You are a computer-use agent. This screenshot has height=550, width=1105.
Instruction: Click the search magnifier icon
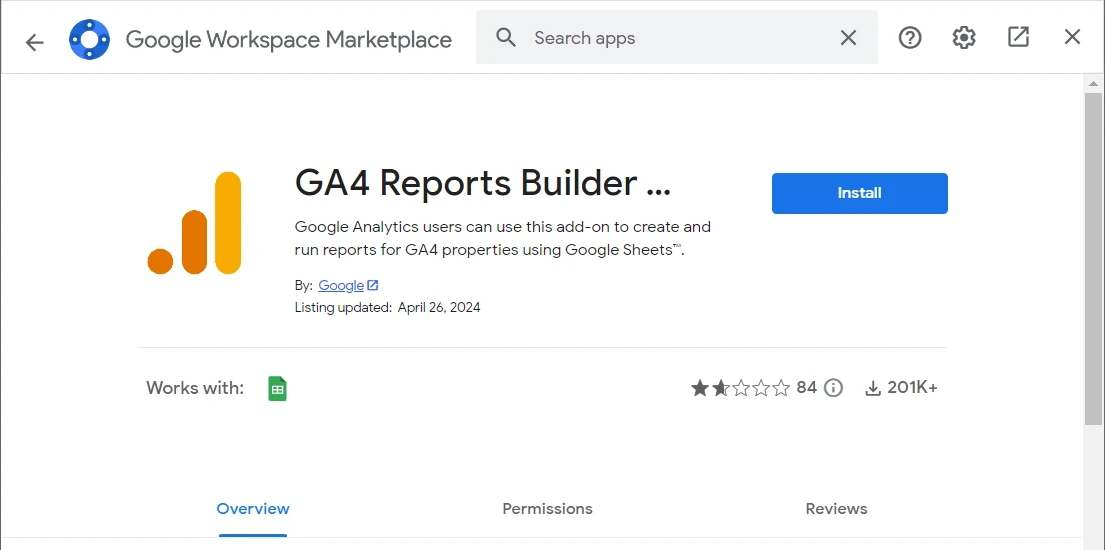506,37
